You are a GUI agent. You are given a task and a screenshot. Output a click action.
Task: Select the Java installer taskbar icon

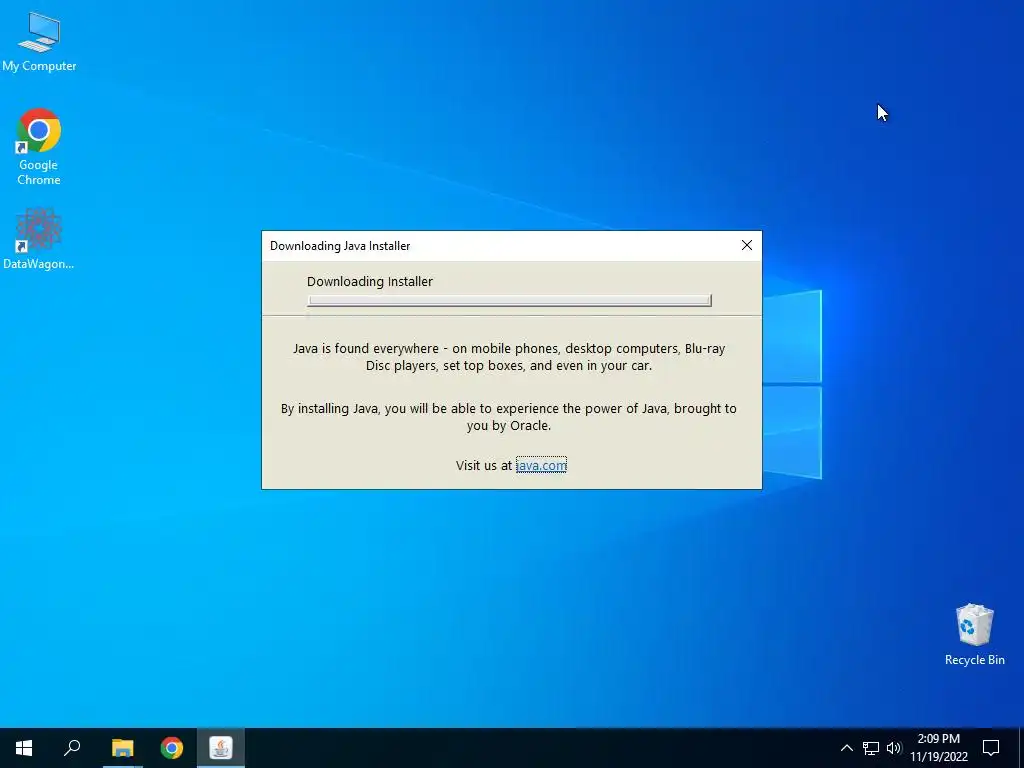[221, 748]
